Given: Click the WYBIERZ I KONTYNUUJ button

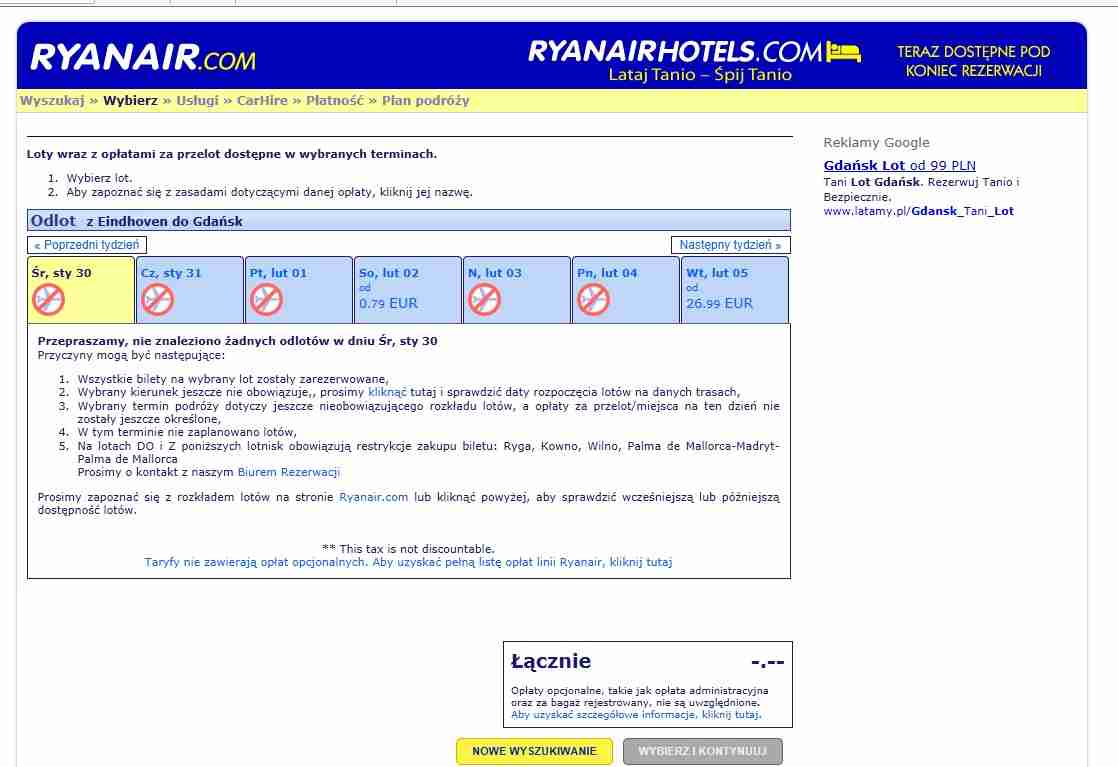Looking at the screenshot, I should pyautogui.click(x=702, y=751).
